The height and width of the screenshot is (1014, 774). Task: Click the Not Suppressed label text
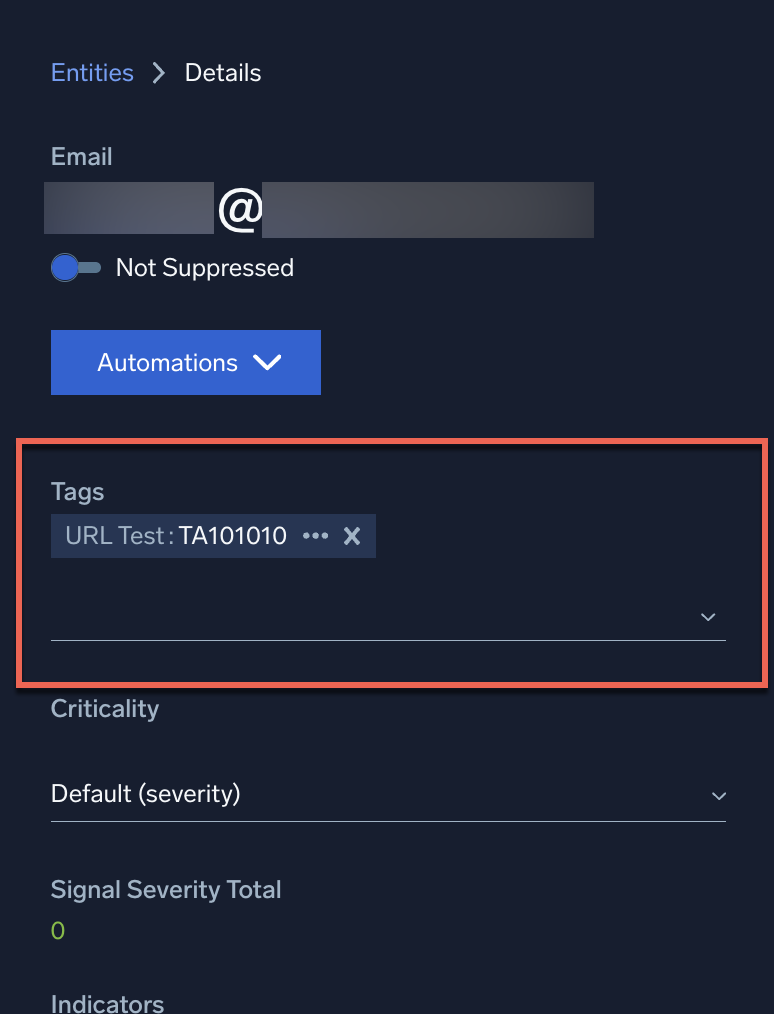pyautogui.click(x=204, y=268)
